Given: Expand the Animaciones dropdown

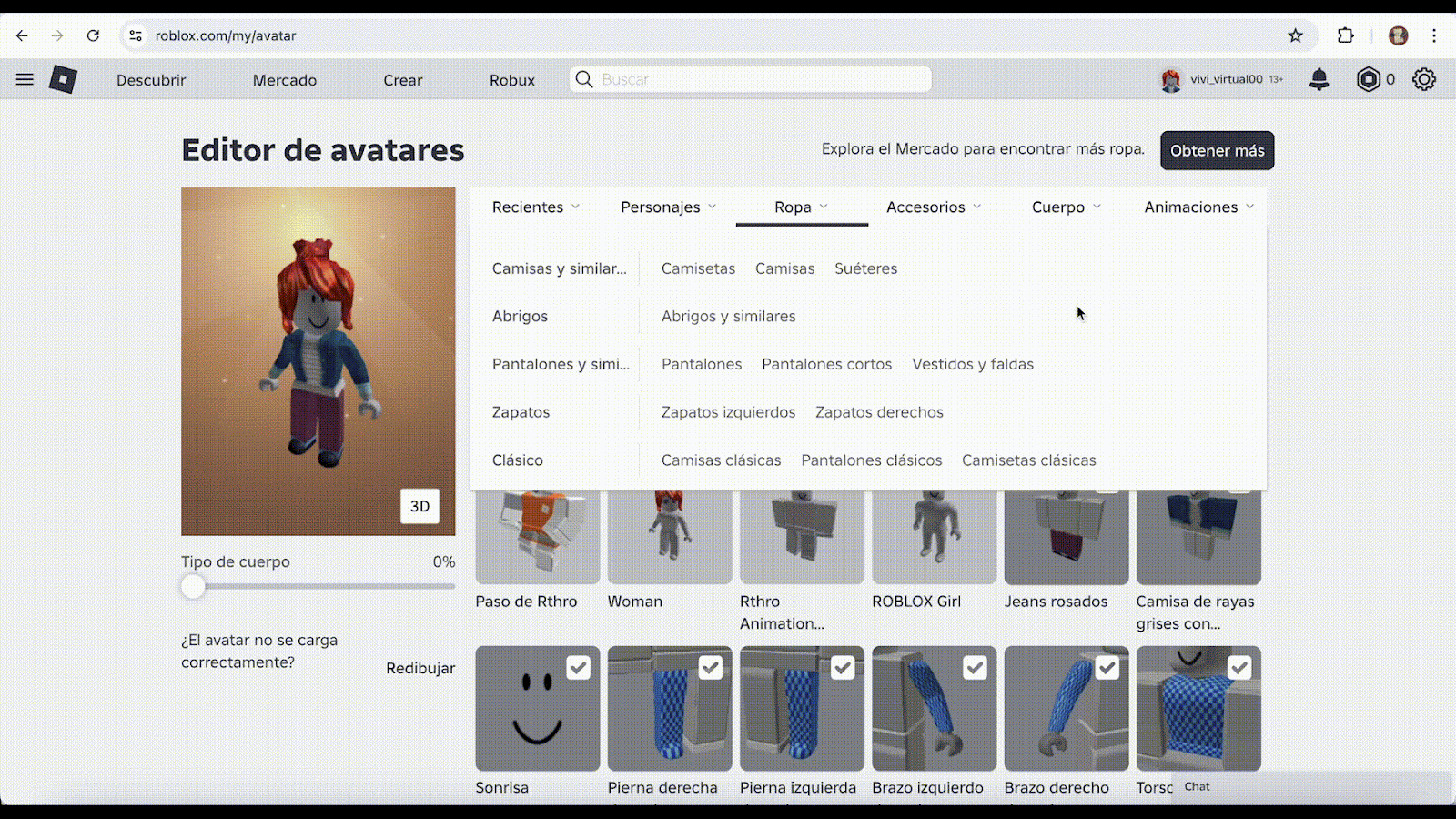Looking at the screenshot, I should (1199, 207).
